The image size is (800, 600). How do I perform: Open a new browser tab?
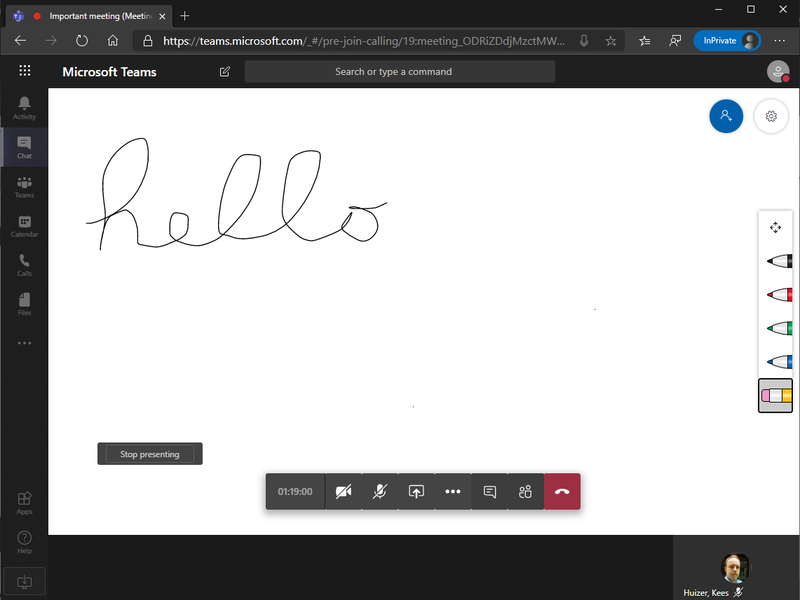click(x=185, y=16)
